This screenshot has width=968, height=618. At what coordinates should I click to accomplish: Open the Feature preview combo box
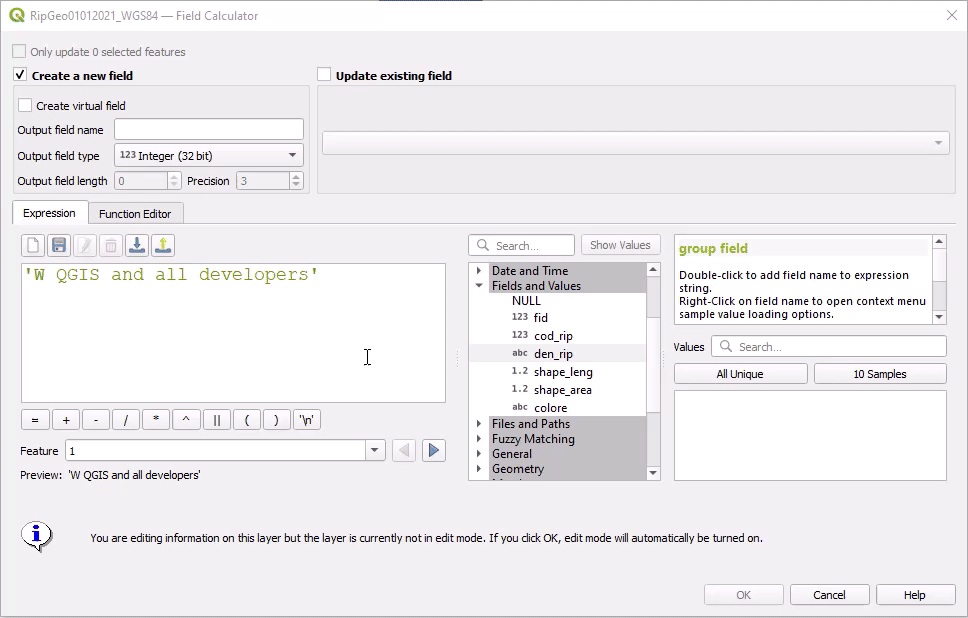click(x=224, y=451)
